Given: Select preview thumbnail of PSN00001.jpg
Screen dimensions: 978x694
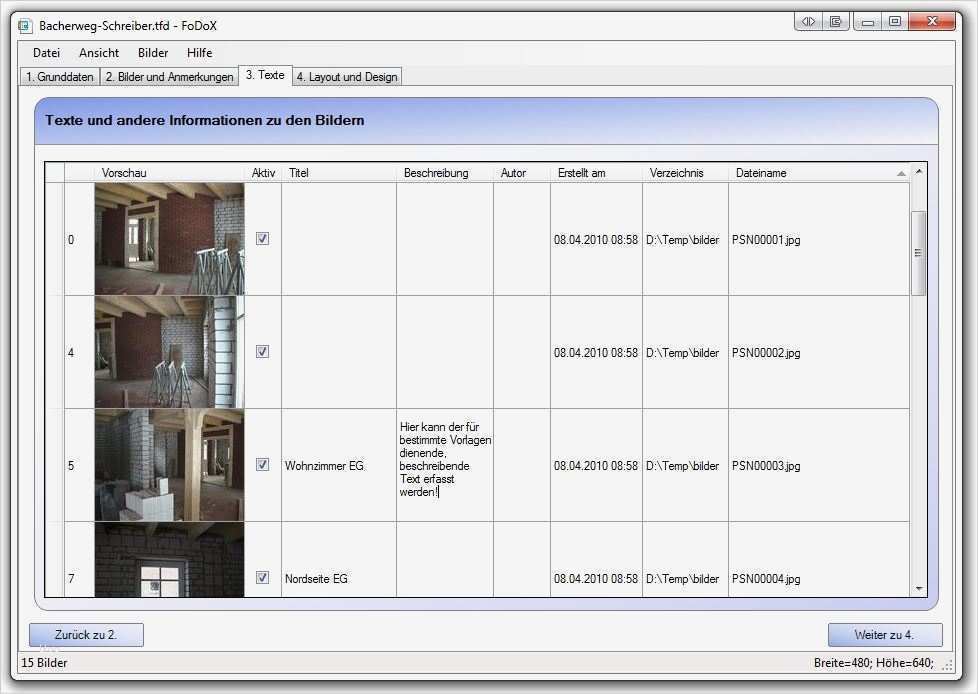Looking at the screenshot, I should click(x=169, y=239).
